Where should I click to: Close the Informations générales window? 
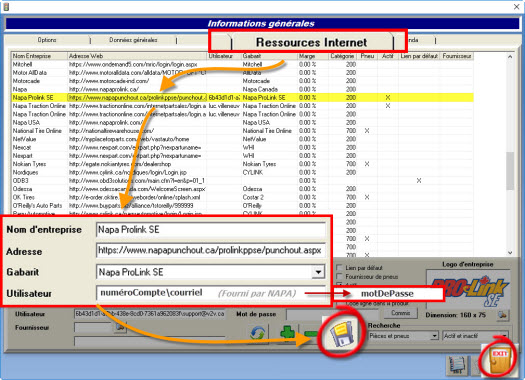click(x=516, y=6)
